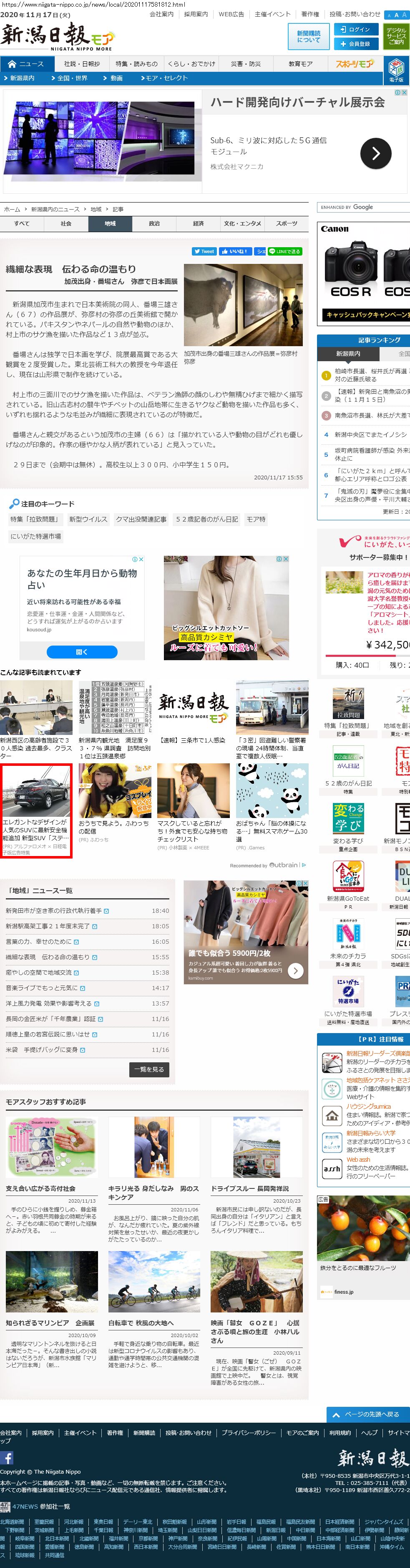Open the 52歳記者のがん日記 banner

(x=348, y=762)
